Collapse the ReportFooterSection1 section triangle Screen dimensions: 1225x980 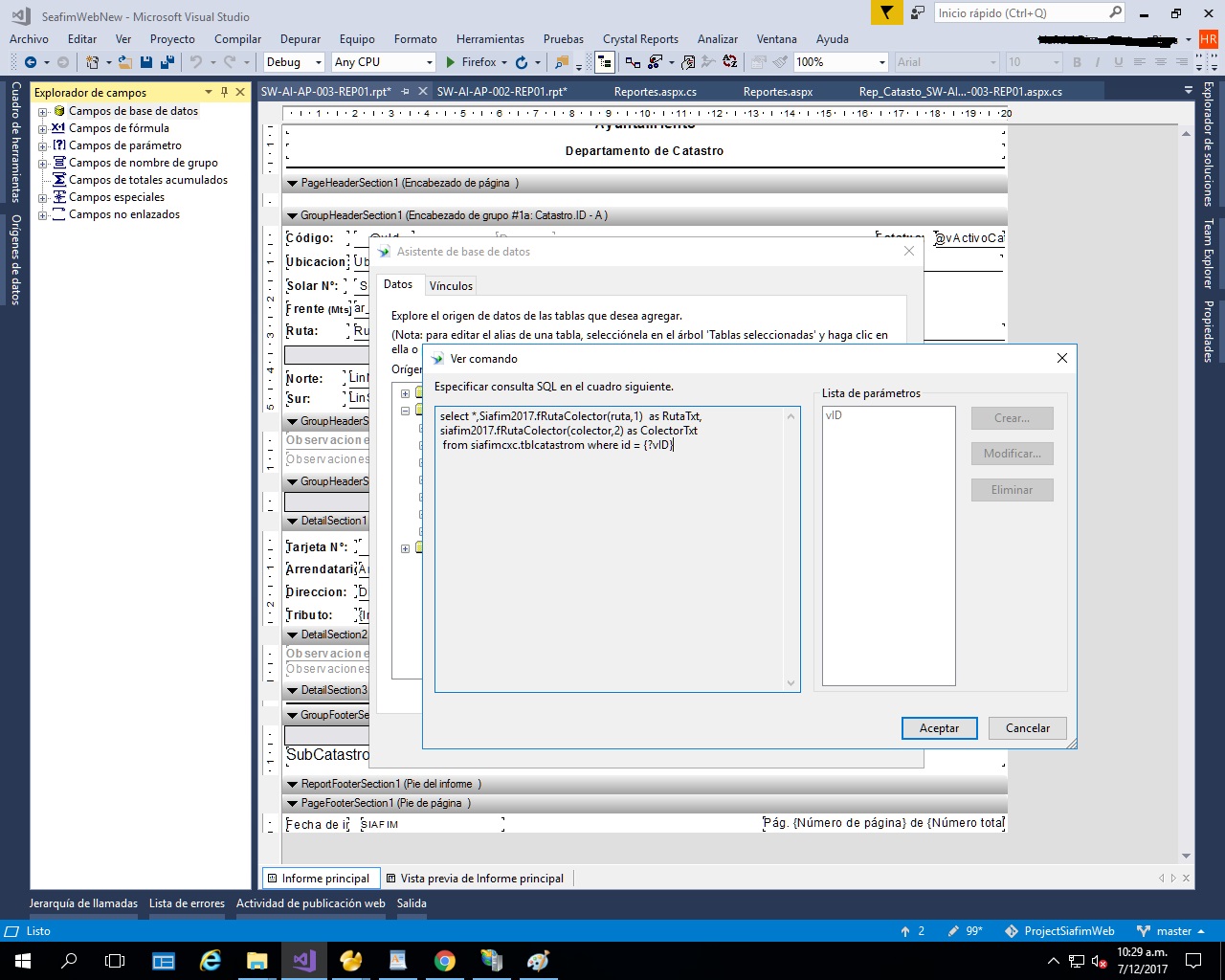coord(293,784)
